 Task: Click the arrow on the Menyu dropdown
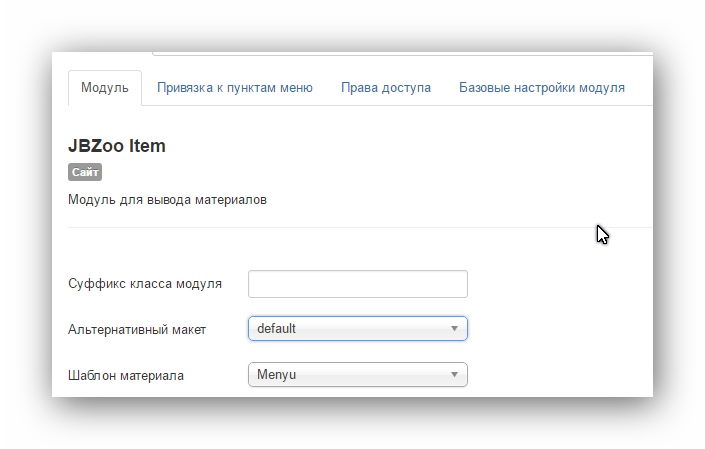click(x=454, y=375)
